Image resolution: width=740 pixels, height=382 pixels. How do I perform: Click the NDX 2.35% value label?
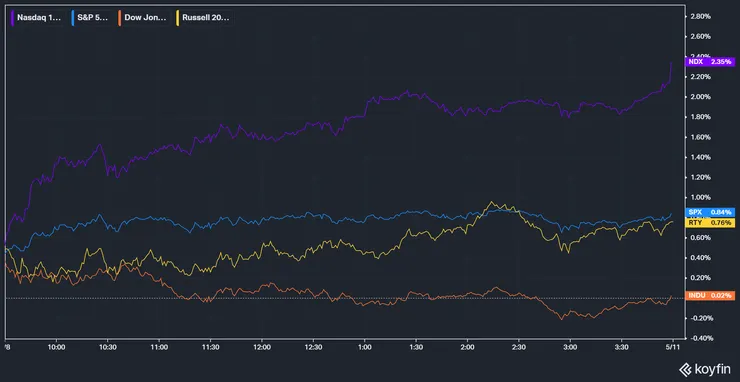[709, 61]
